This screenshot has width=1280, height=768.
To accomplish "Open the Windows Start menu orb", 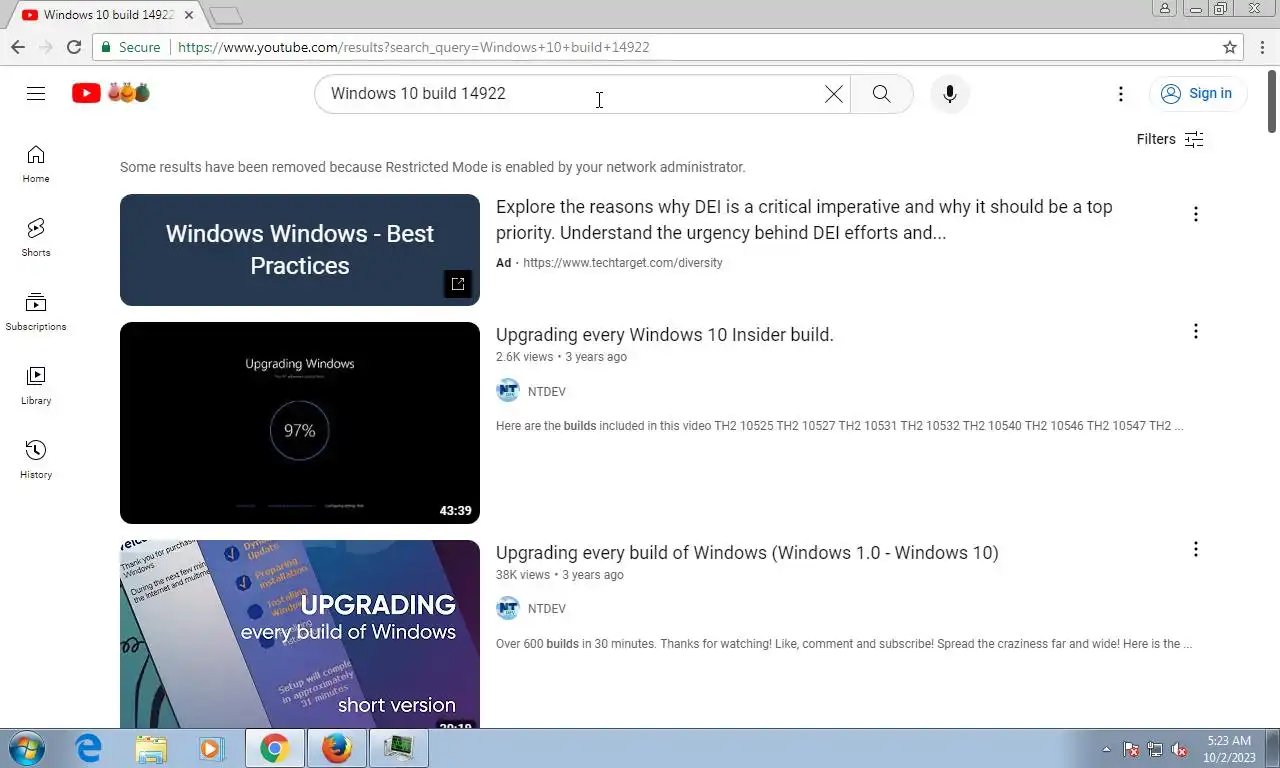I will click(26, 748).
